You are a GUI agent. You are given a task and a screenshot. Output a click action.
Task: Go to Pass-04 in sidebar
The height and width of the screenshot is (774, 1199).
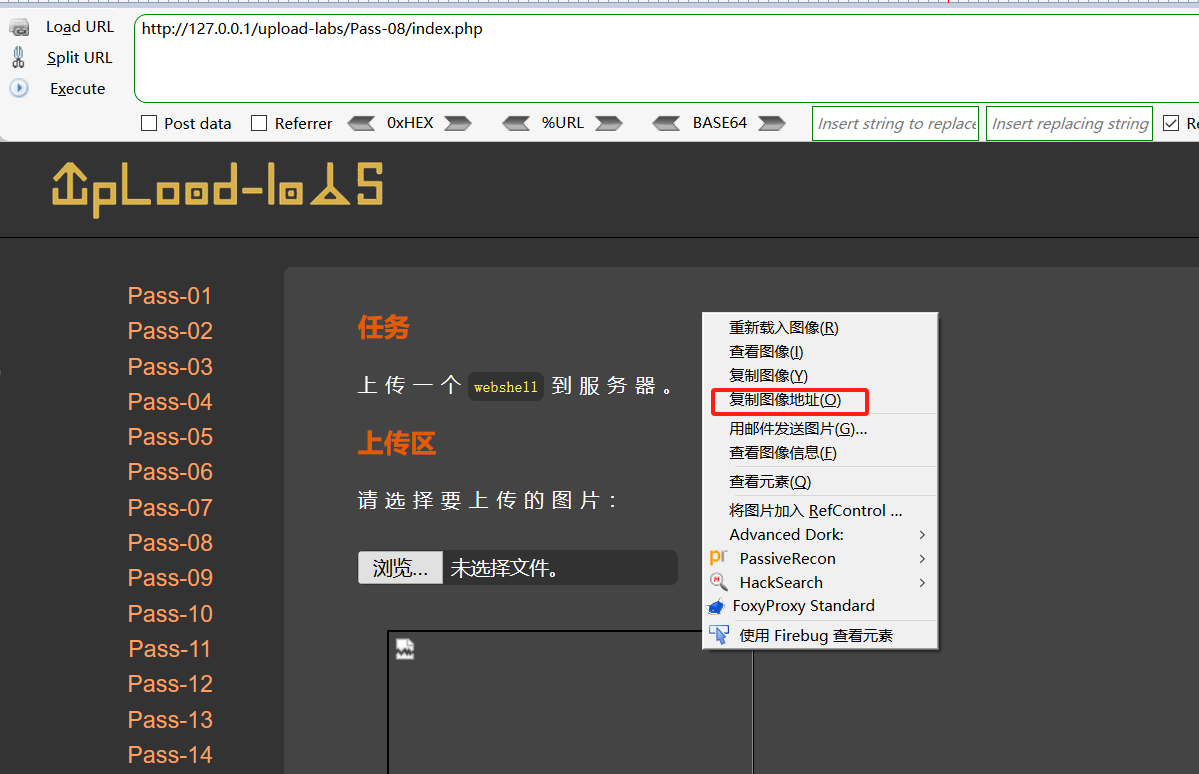click(170, 402)
